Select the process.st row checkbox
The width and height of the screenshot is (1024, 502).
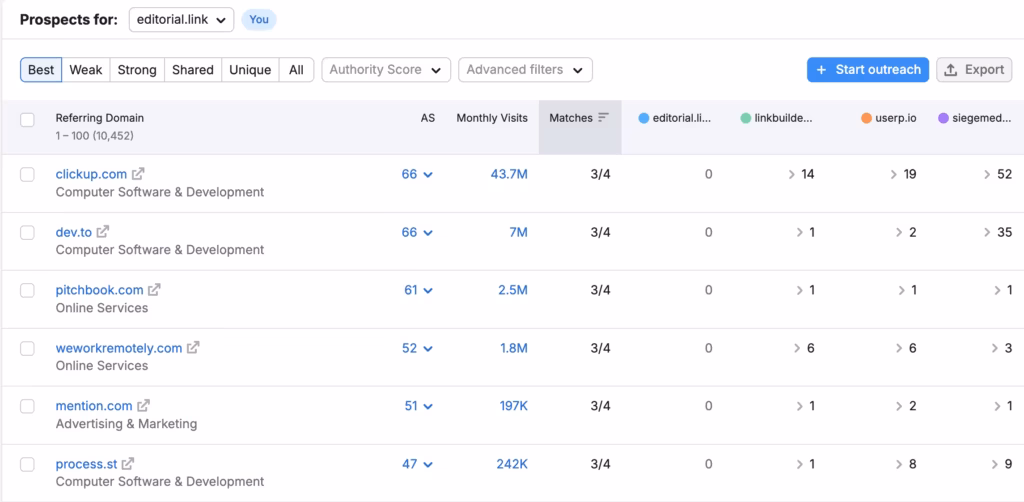27,464
